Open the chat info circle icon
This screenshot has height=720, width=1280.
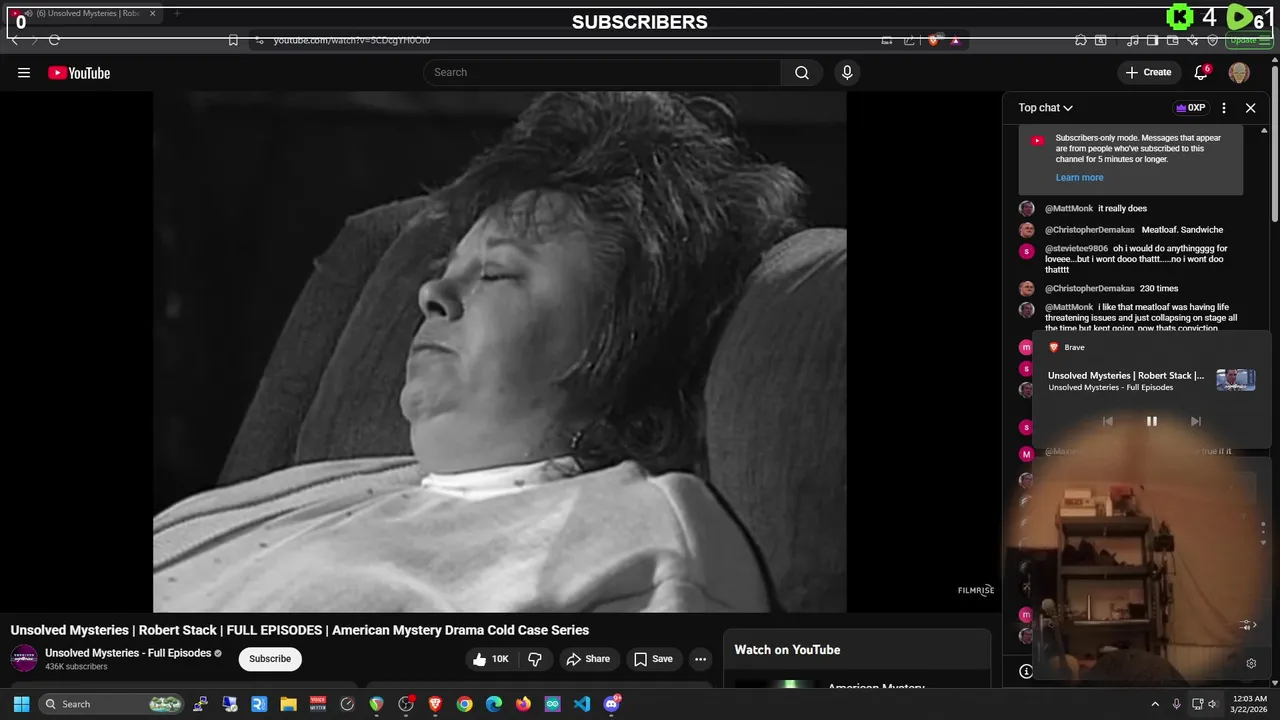tap(1026, 671)
